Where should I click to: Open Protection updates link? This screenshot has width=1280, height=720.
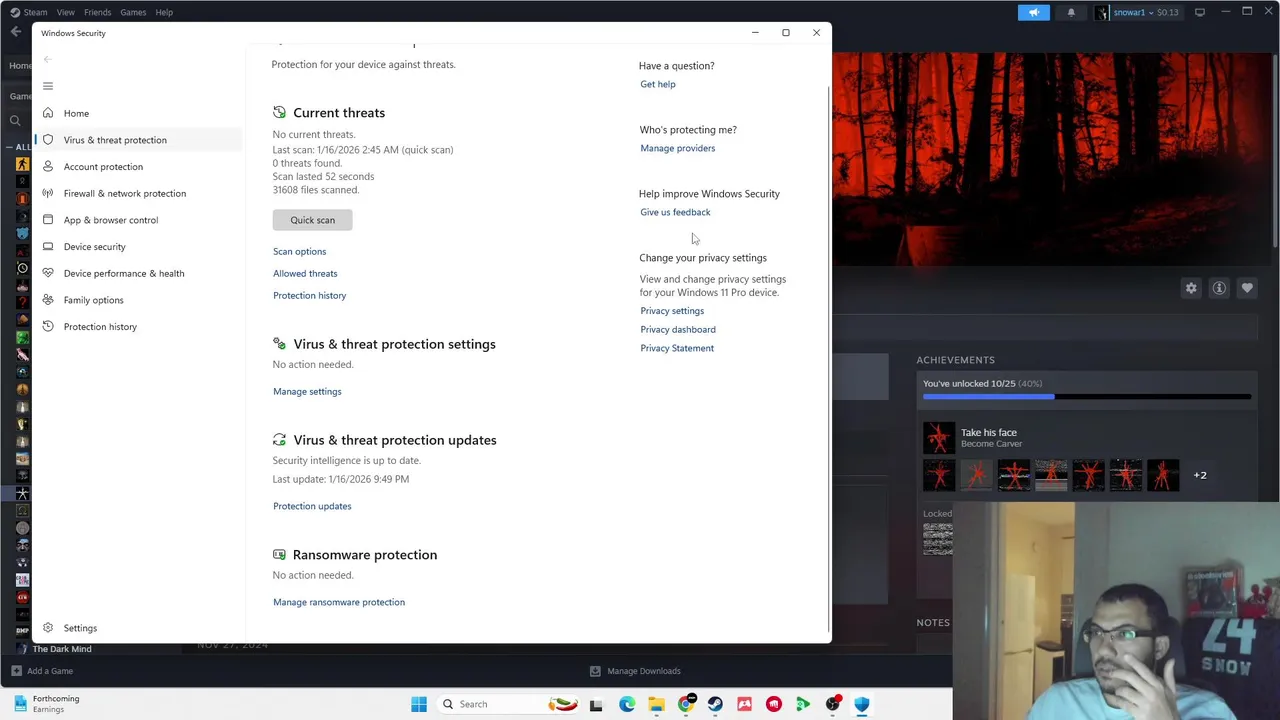point(312,506)
